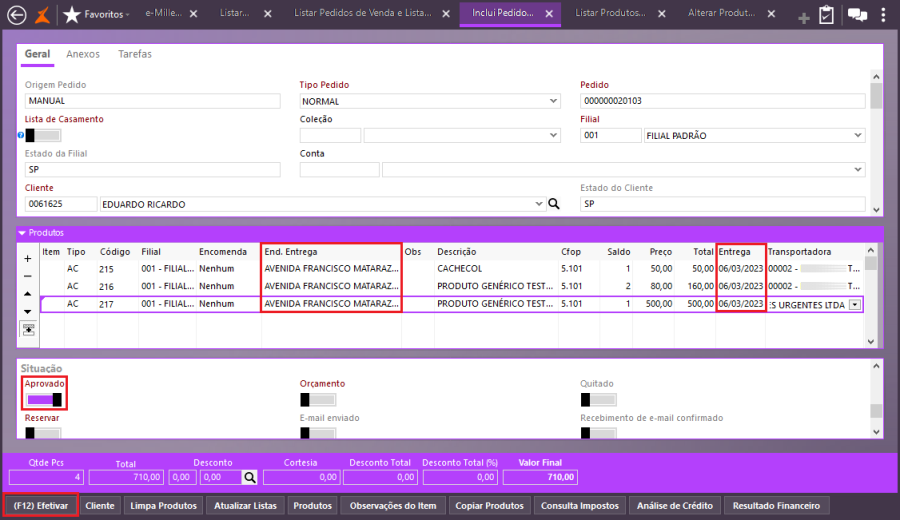The width and height of the screenshot is (900, 520).
Task: Close the Listar Pedidos de Venda tab
Action: pos(446,14)
